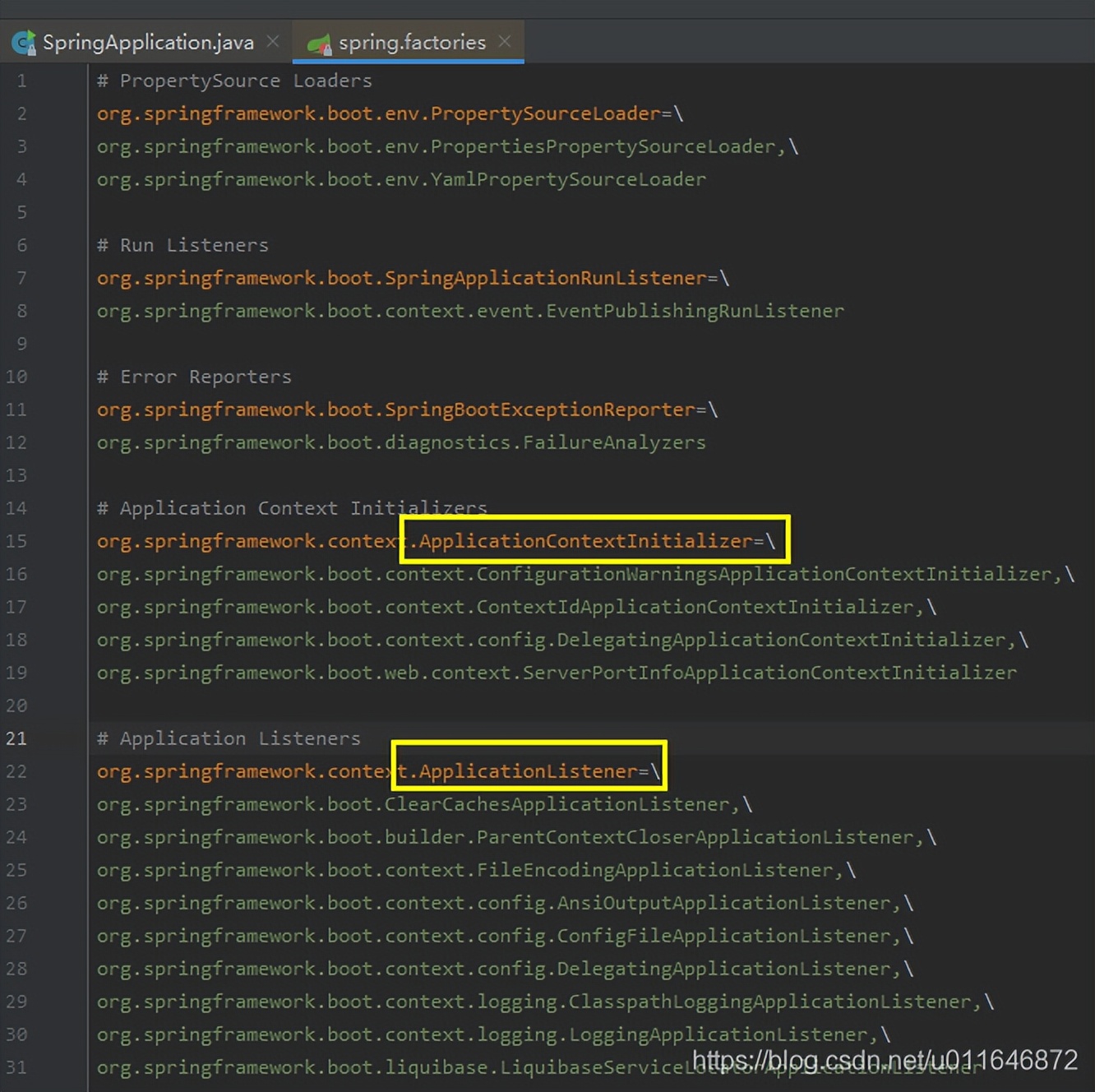
Task: Place cursor on highlighted ApplicationContextInitializer key
Action: [x=585, y=541]
